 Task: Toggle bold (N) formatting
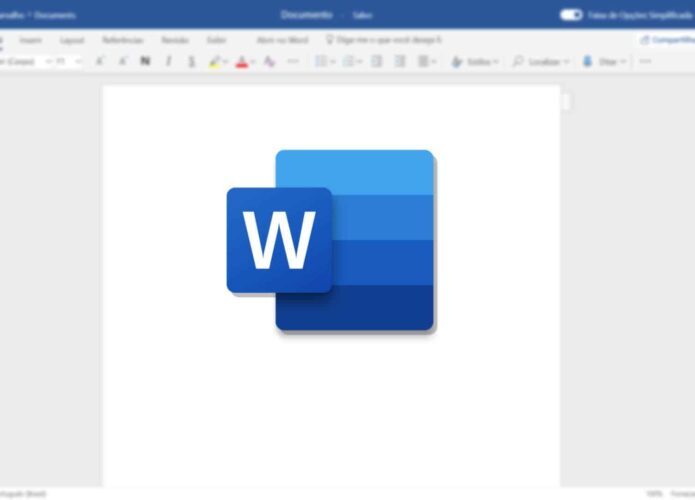pos(145,61)
